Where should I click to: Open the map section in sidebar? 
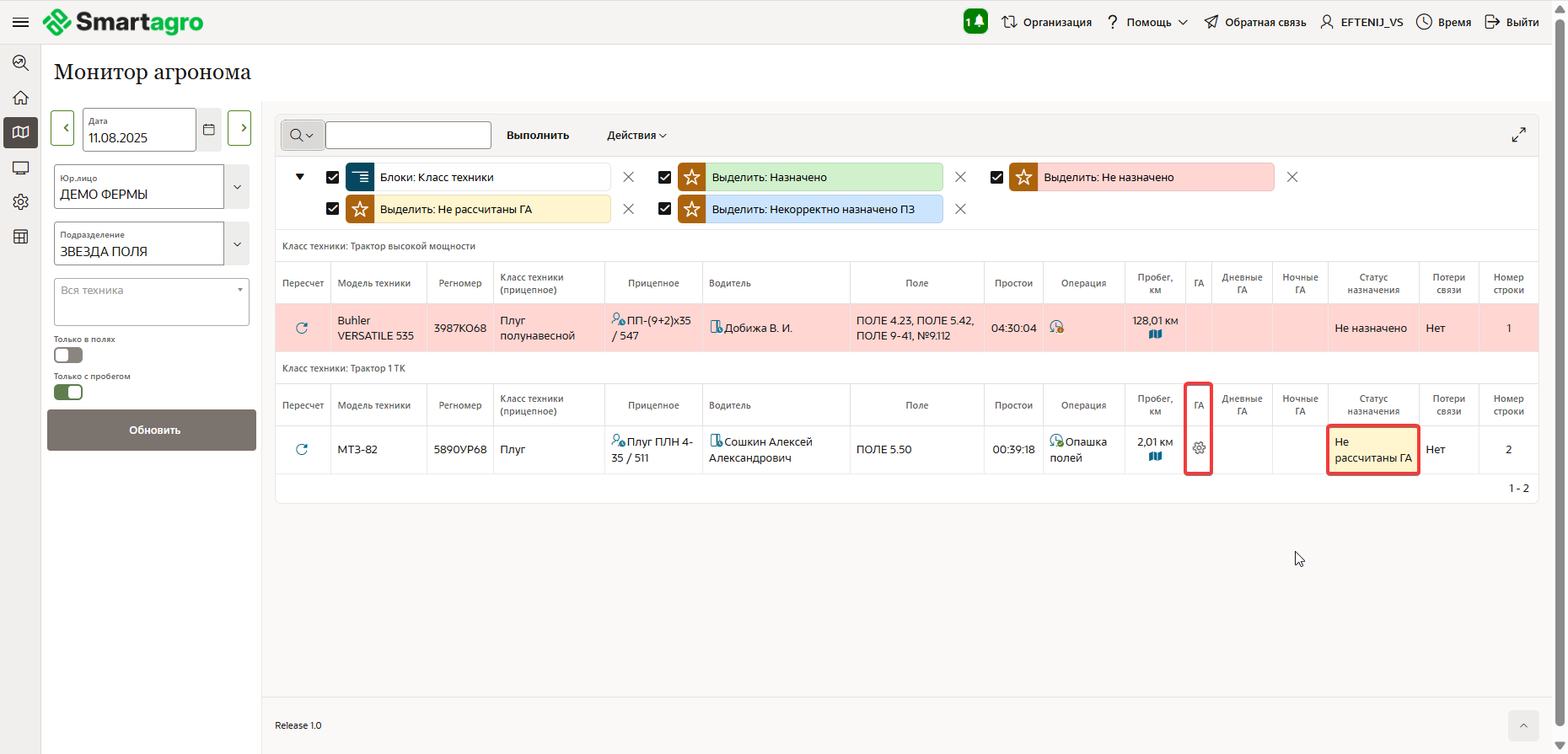pos(21,132)
